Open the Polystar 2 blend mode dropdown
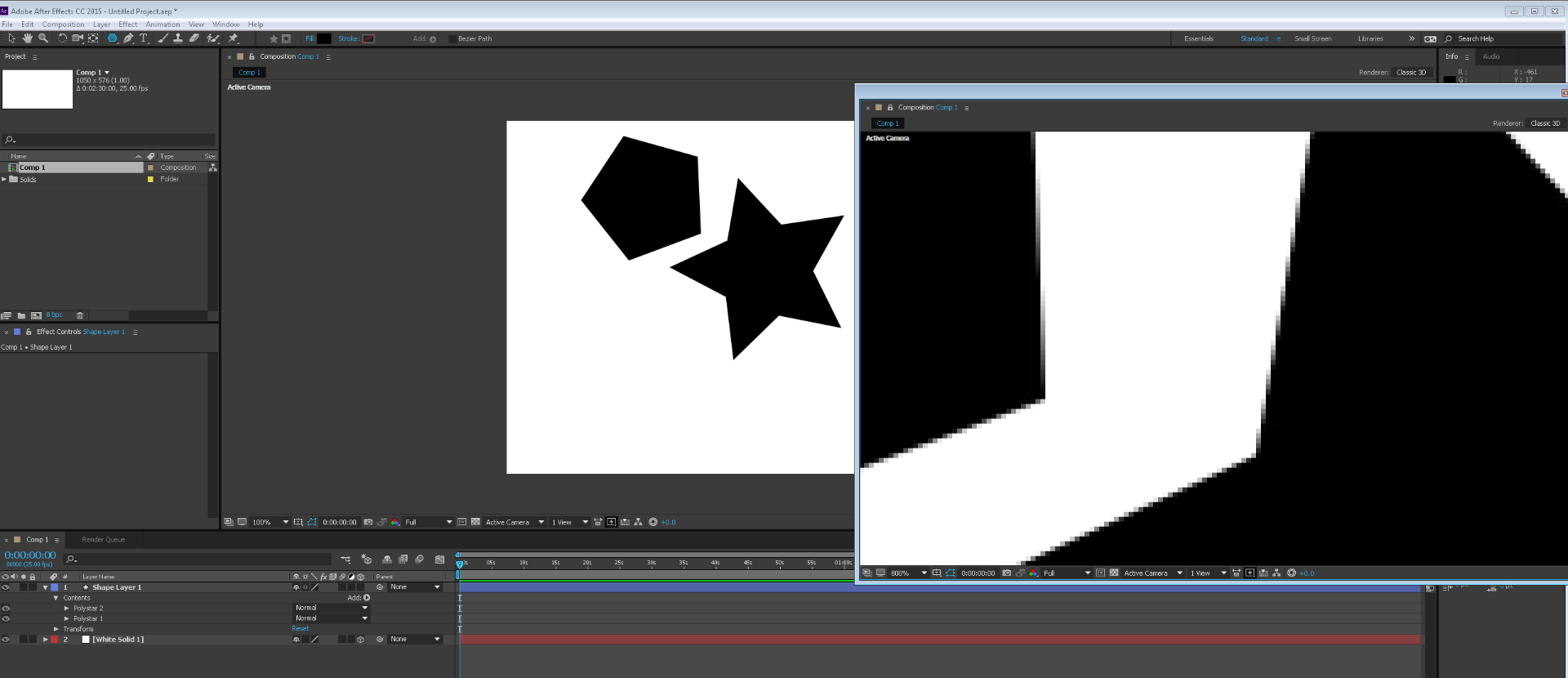The height and width of the screenshot is (678, 1568). click(x=332, y=608)
